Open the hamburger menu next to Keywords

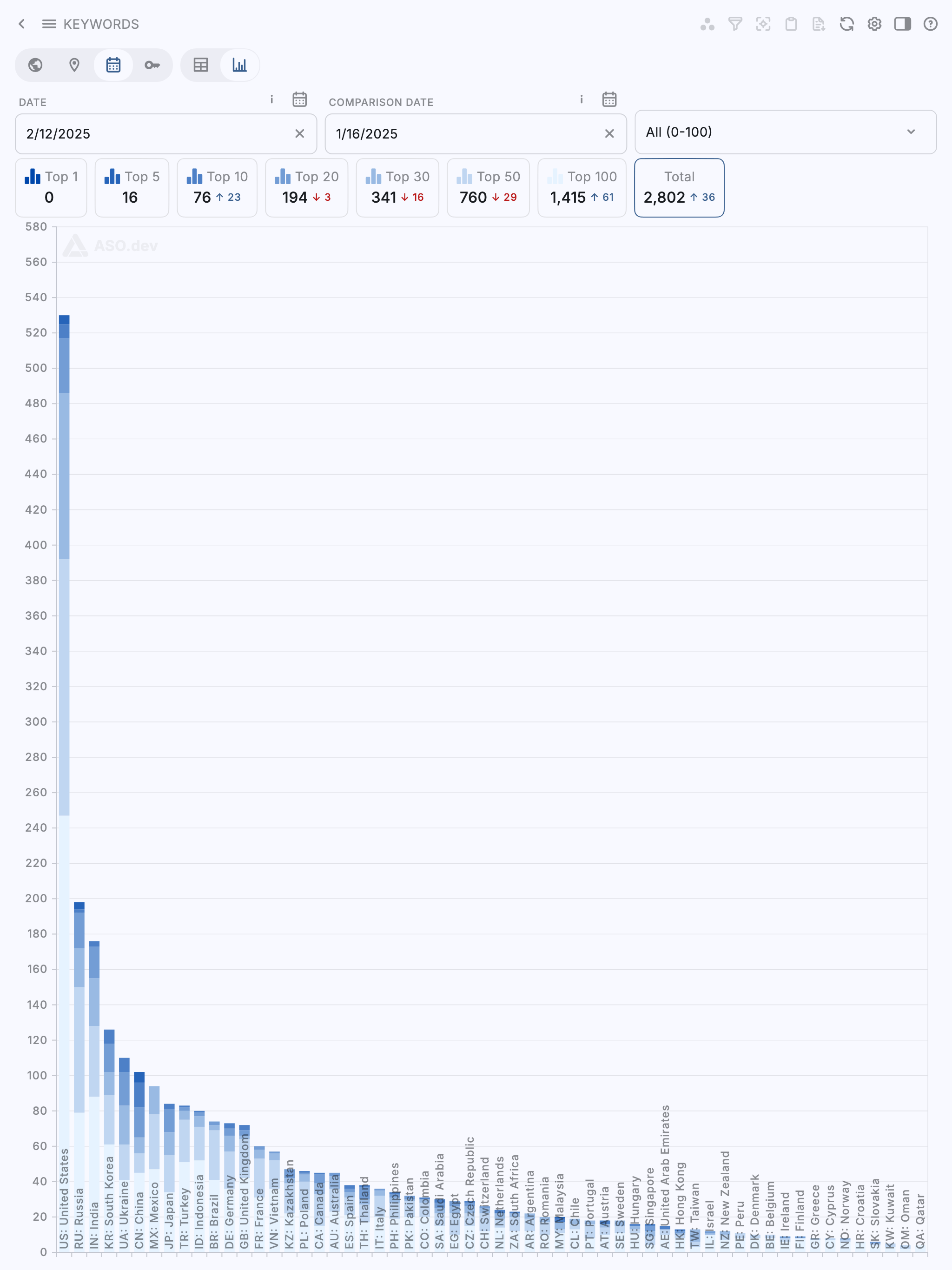click(x=49, y=24)
